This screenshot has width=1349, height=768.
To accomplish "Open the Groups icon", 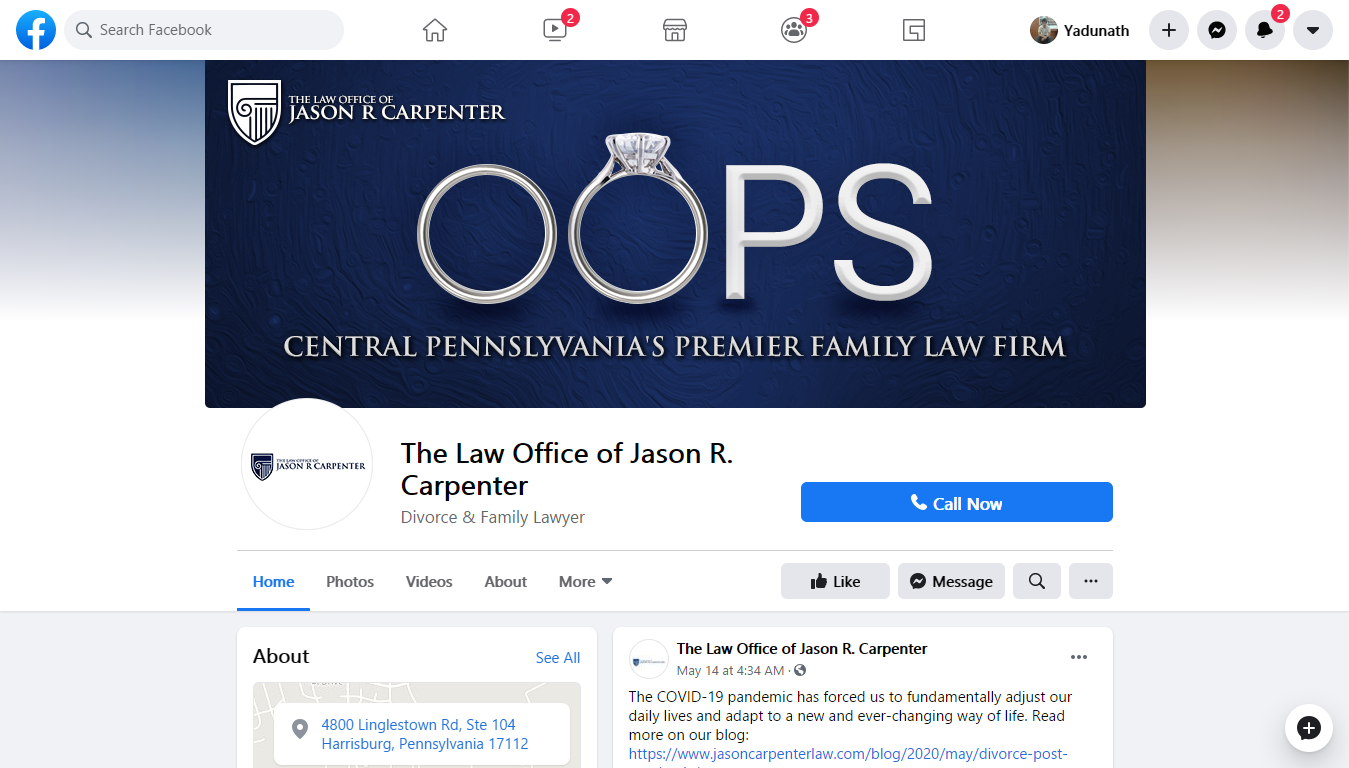I will [794, 30].
